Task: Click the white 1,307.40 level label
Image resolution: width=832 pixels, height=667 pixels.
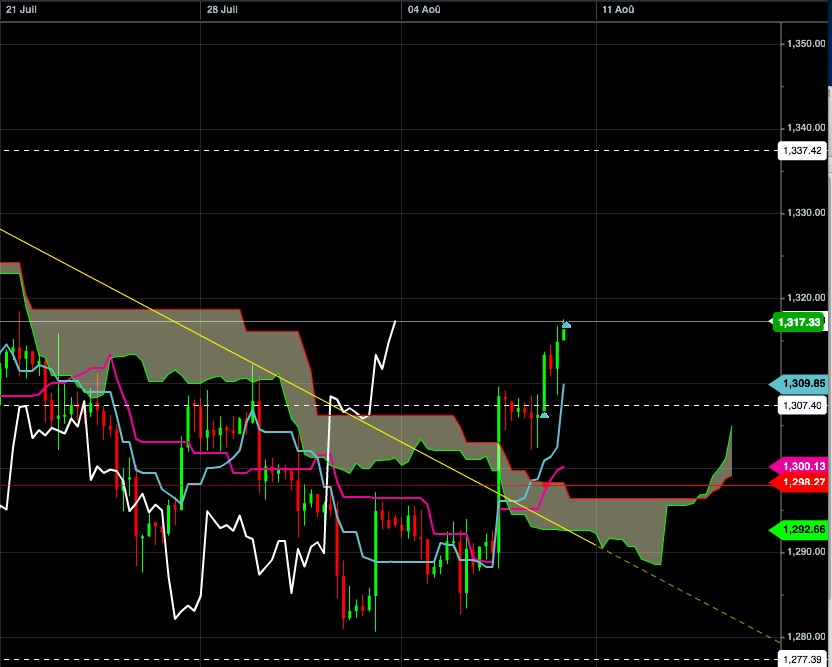Action: pos(802,405)
